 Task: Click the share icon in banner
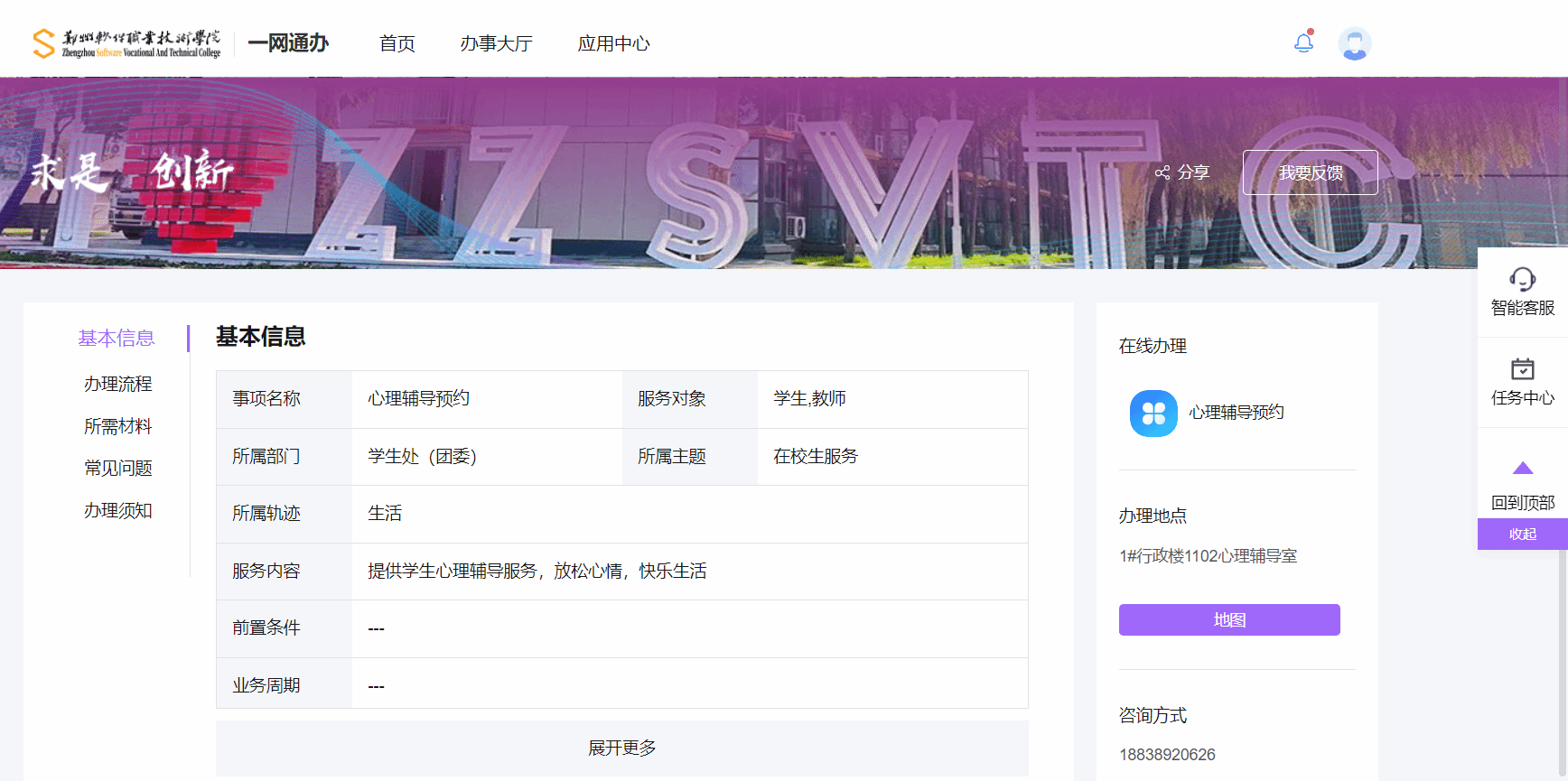pyautogui.click(x=1162, y=172)
